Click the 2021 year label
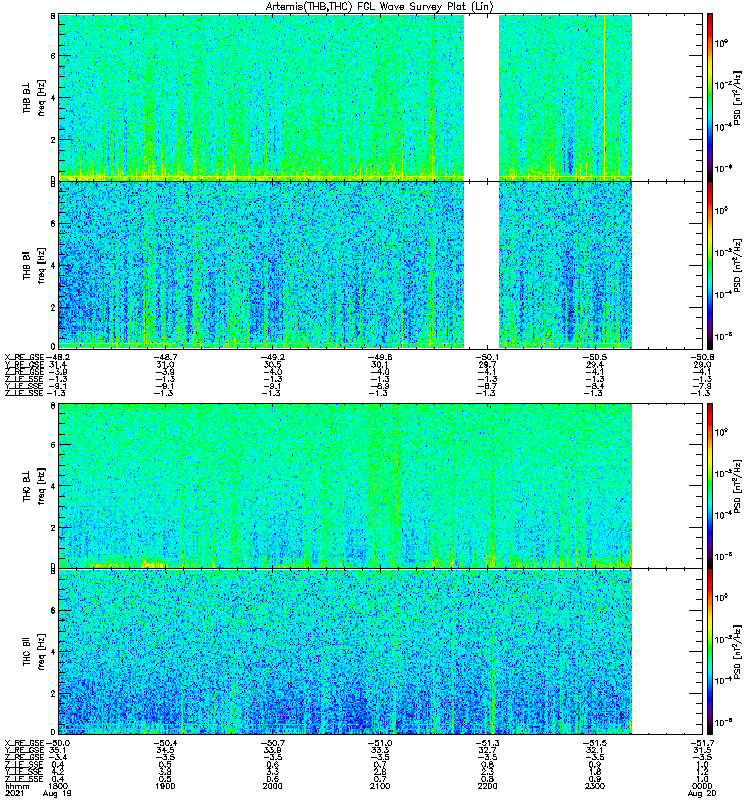 coord(13,793)
